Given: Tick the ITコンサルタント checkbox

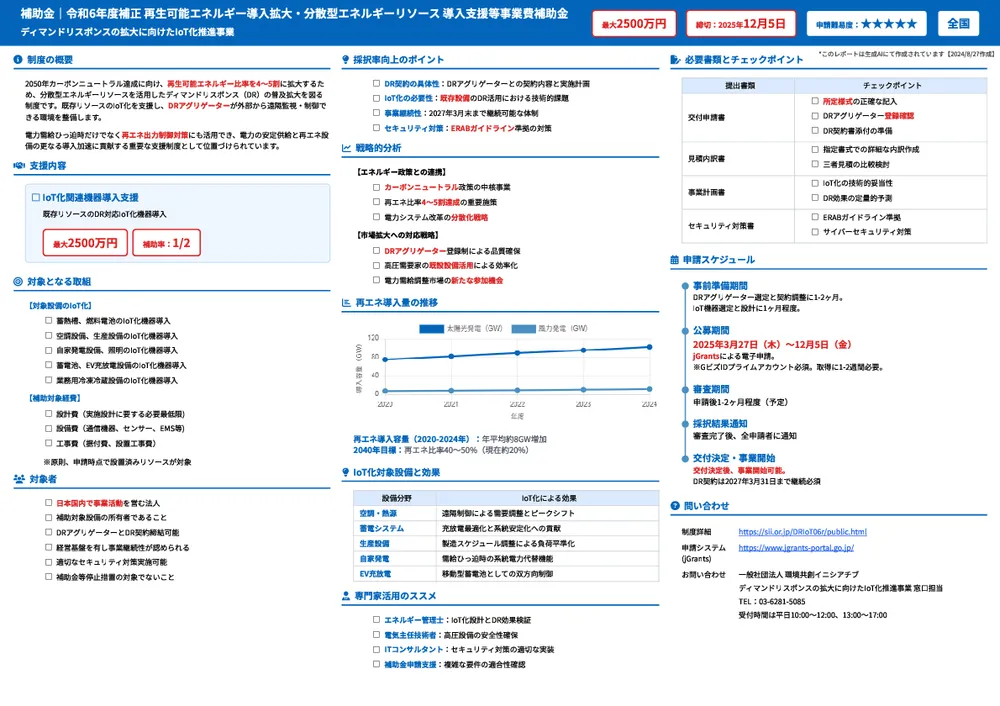Looking at the screenshot, I should click(x=376, y=649).
